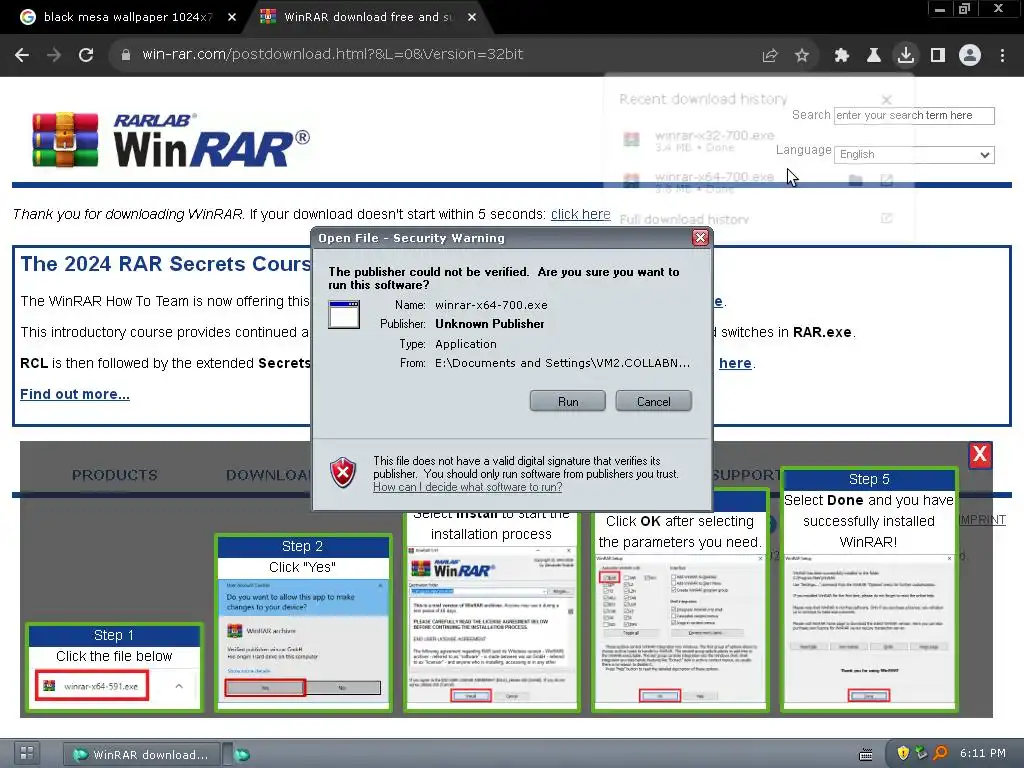Click the Select Install step thumbnail
The height and width of the screenshot is (768, 1024).
tap(491, 611)
